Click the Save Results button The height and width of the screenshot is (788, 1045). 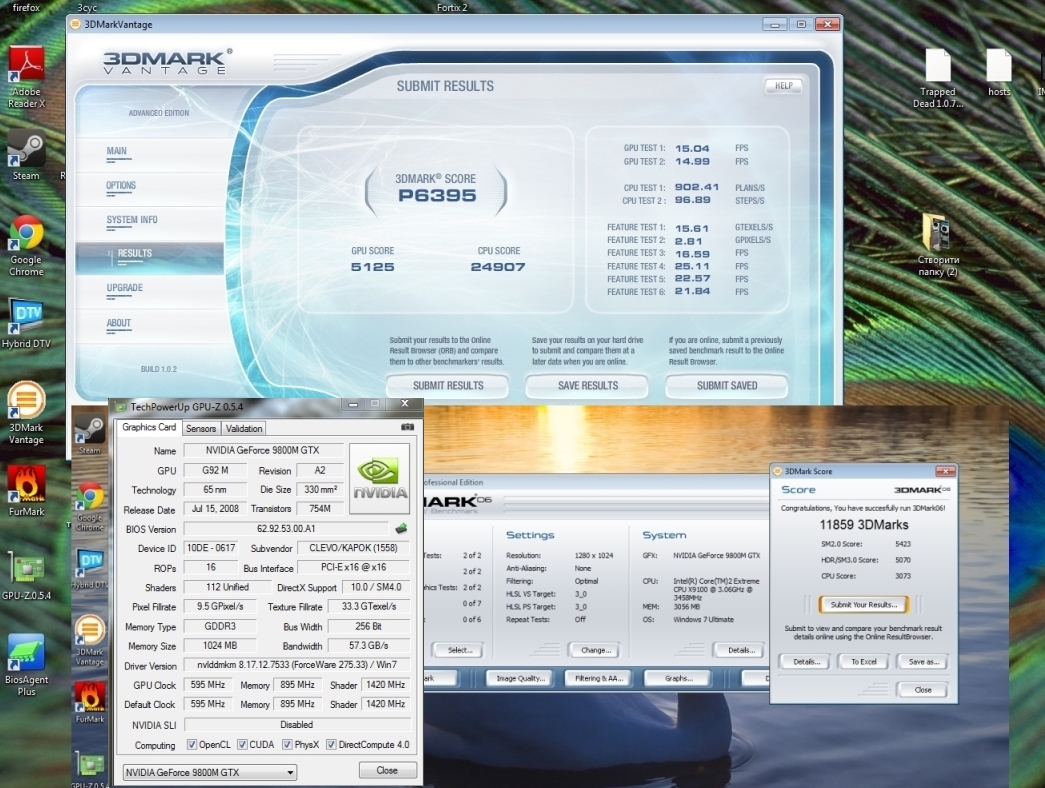click(588, 386)
